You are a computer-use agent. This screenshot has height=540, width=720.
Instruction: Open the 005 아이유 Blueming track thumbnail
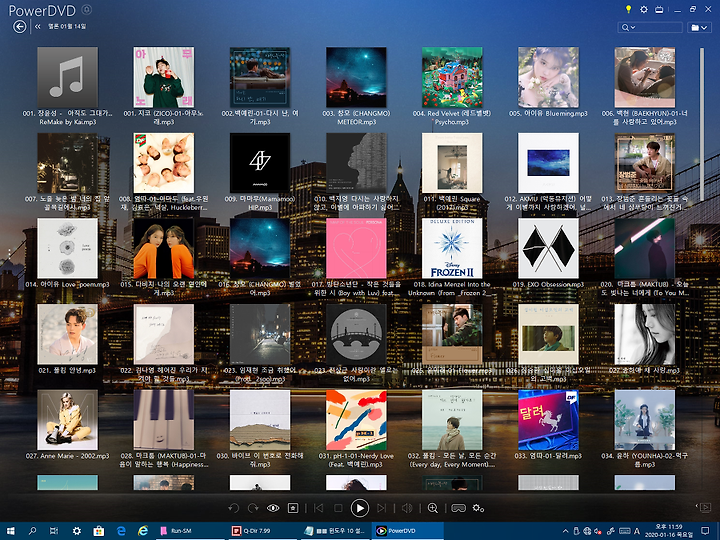coord(548,77)
